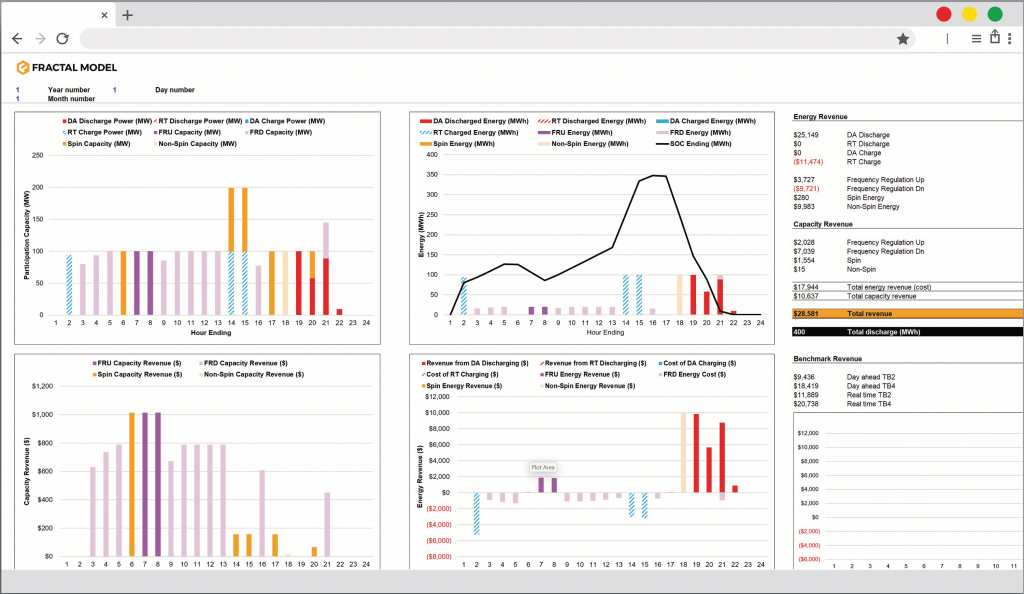Click the Fractal Model hexagon logo
The image size is (1024, 594).
click(23, 67)
